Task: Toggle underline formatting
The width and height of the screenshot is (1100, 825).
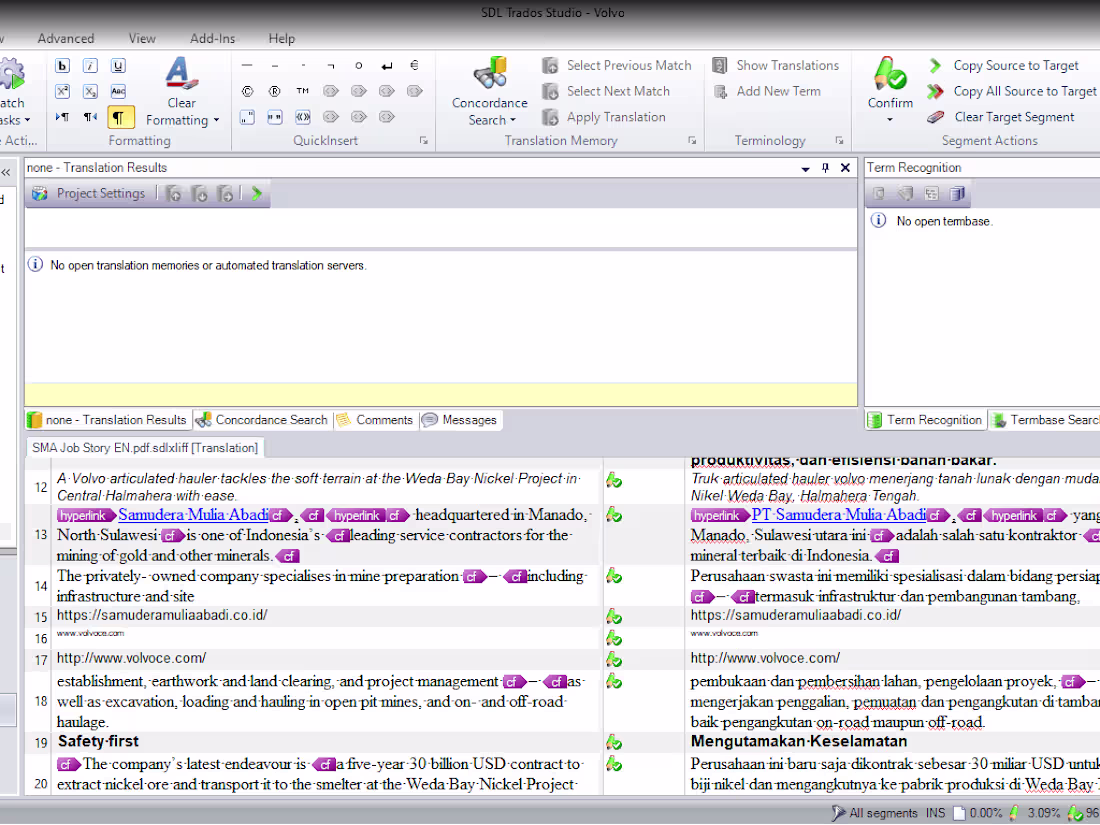Action: 116,65
